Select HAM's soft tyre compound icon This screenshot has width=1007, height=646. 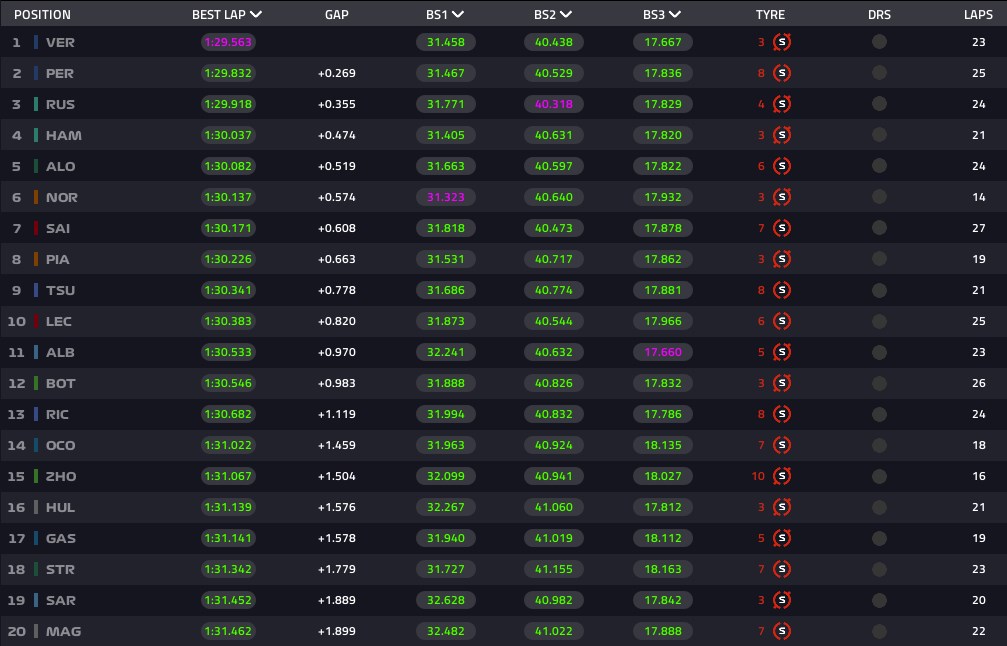pos(782,135)
